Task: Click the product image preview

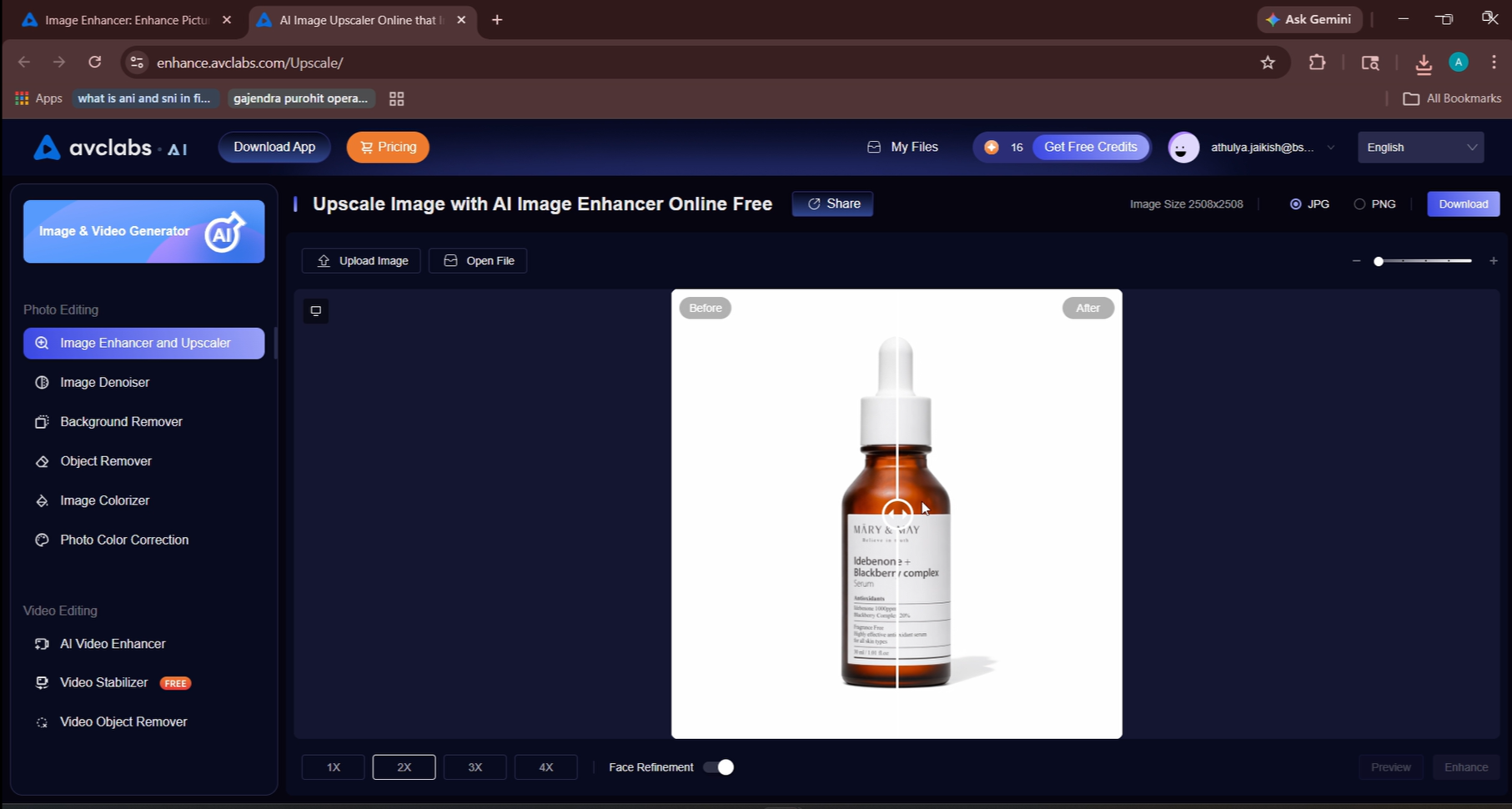Action: pyautogui.click(x=897, y=514)
